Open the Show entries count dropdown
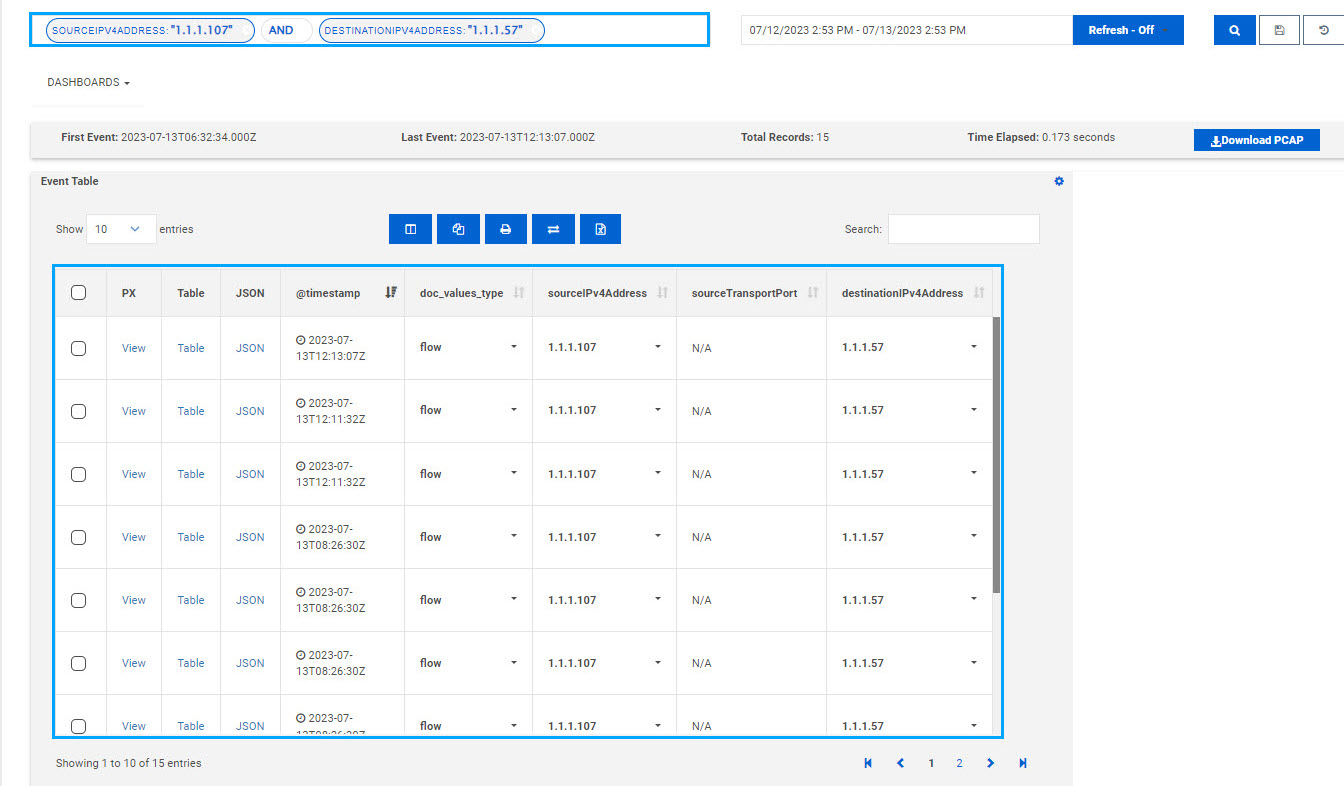The width and height of the screenshot is (1344, 786). click(121, 229)
